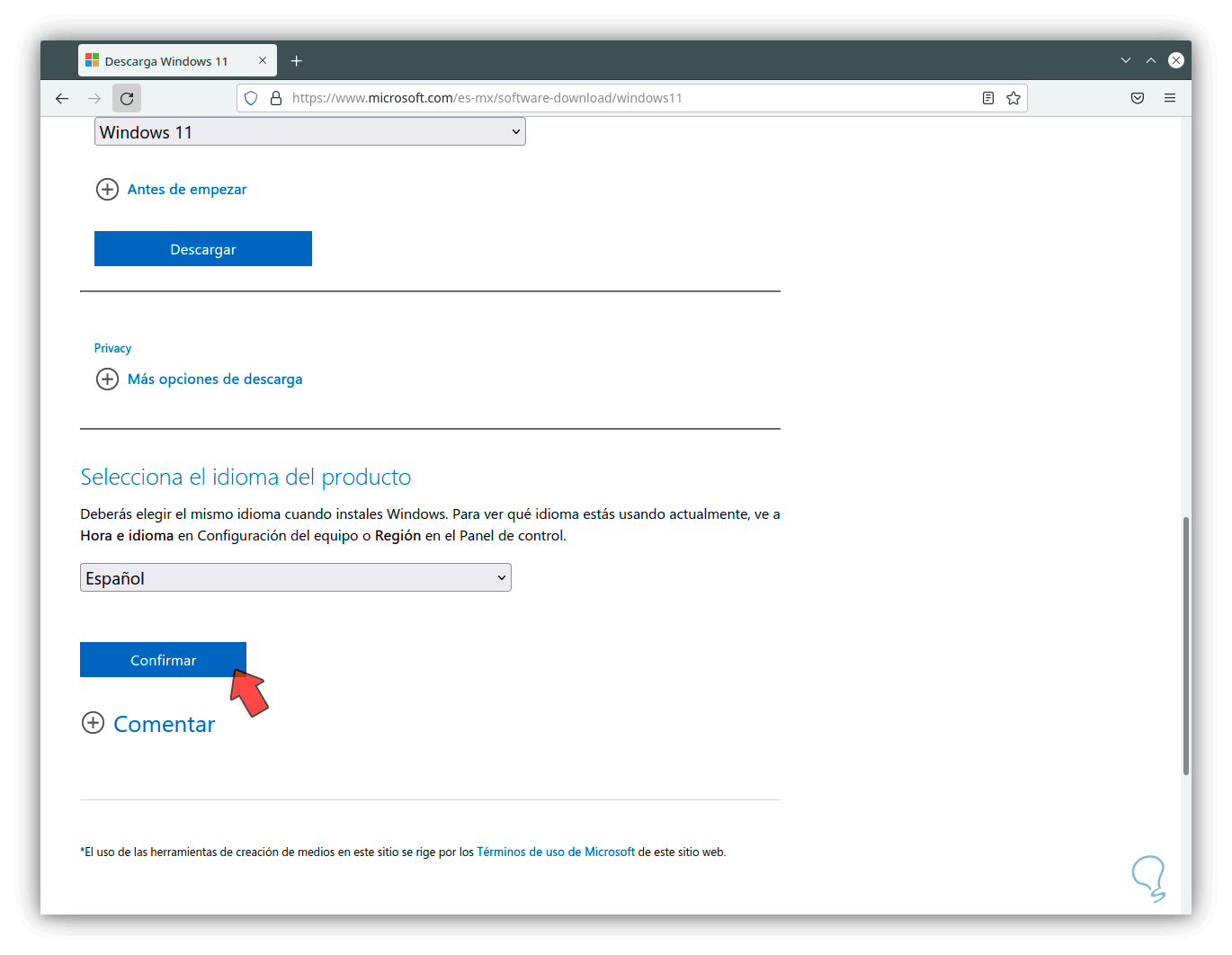Select the Descarga Windows 11 tab
Screen dimensions: 1232x955
[177, 61]
